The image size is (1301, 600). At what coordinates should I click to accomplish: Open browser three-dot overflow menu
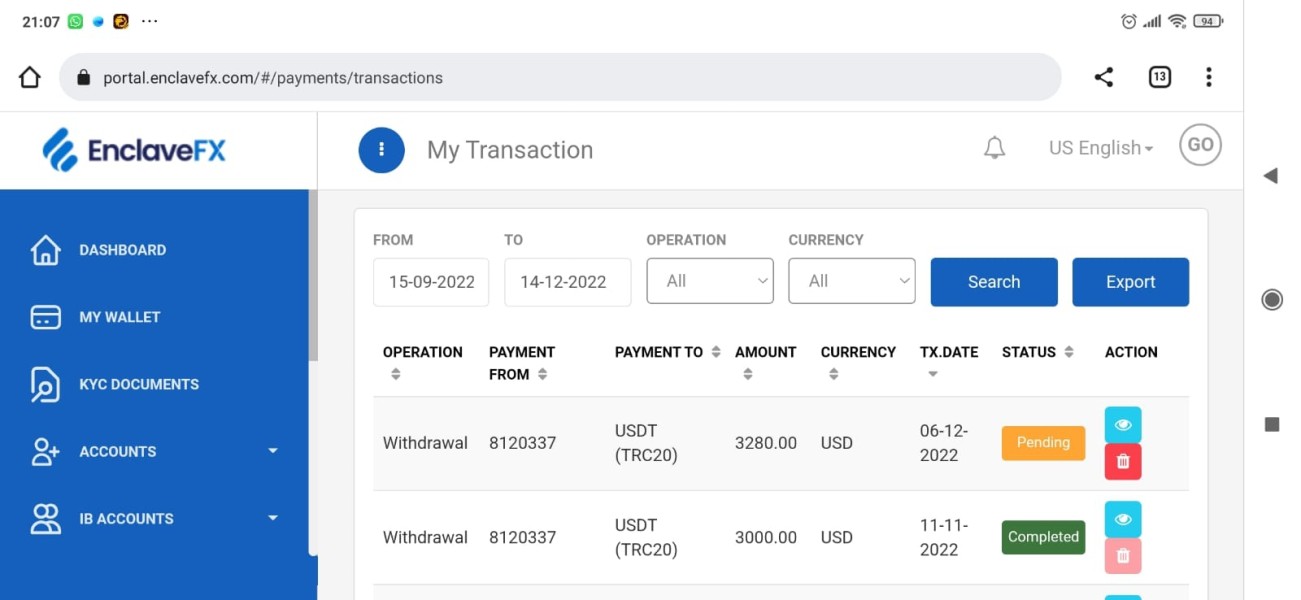point(1209,77)
